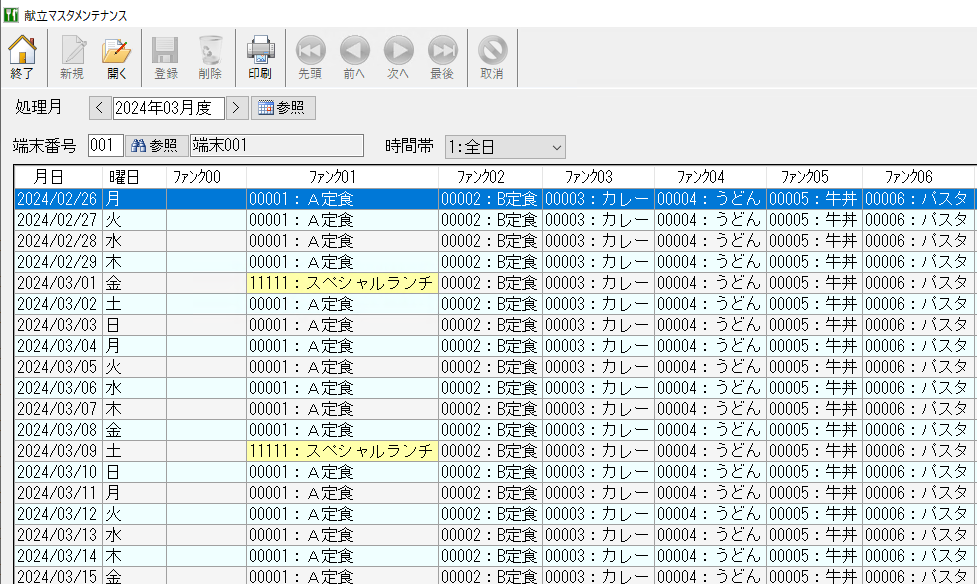The width and height of the screenshot is (977, 584).
Task: Click the ﾌｧﾝｸ05 column header
Action: (814, 177)
